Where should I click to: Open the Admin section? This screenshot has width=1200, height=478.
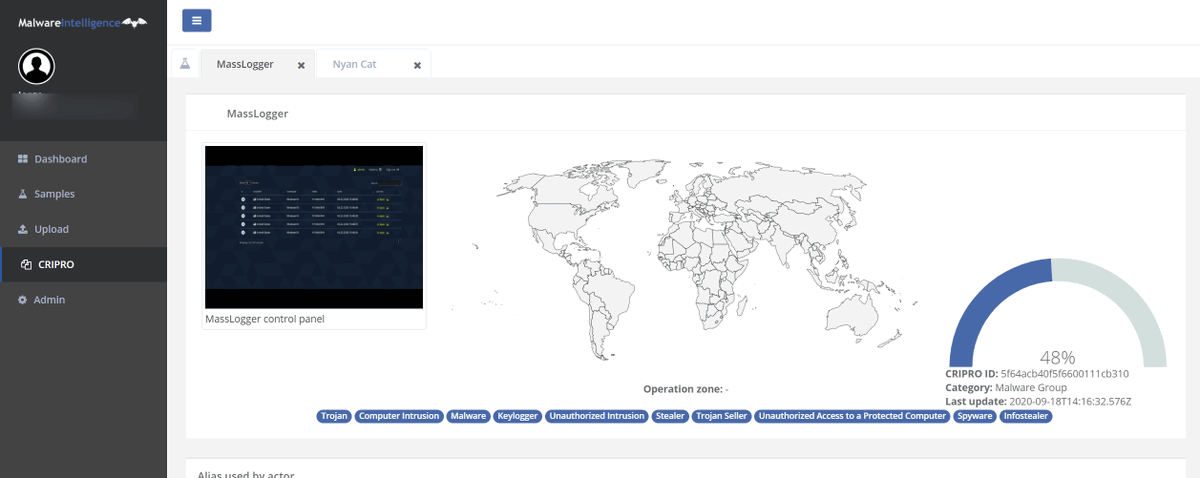tap(49, 300)
